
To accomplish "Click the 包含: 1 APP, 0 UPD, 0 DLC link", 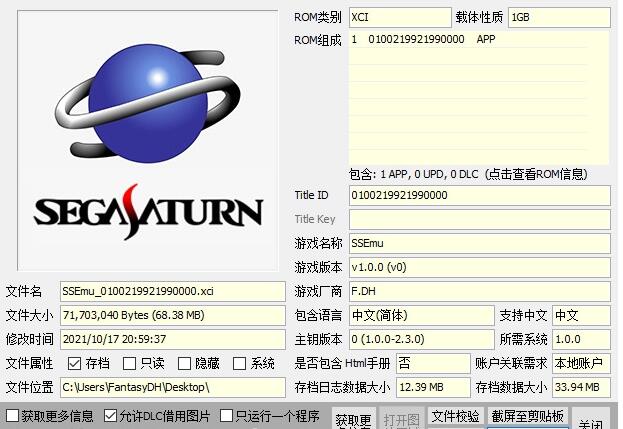I will click(468, 174).
